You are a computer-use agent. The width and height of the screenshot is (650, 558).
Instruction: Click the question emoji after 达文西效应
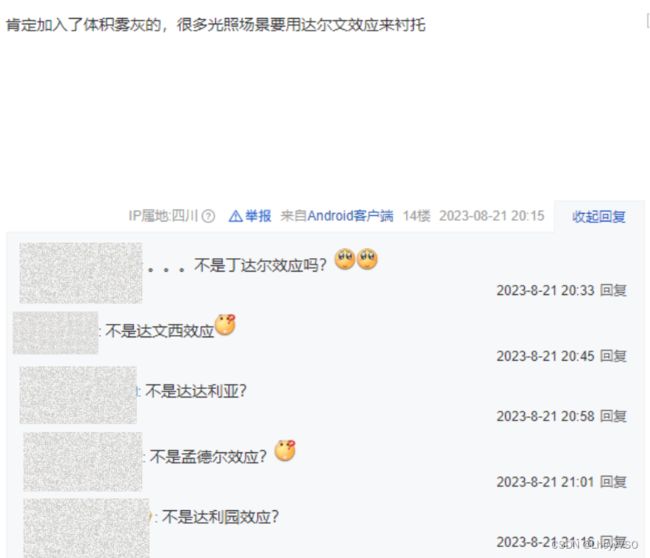[x=225, y=325]
